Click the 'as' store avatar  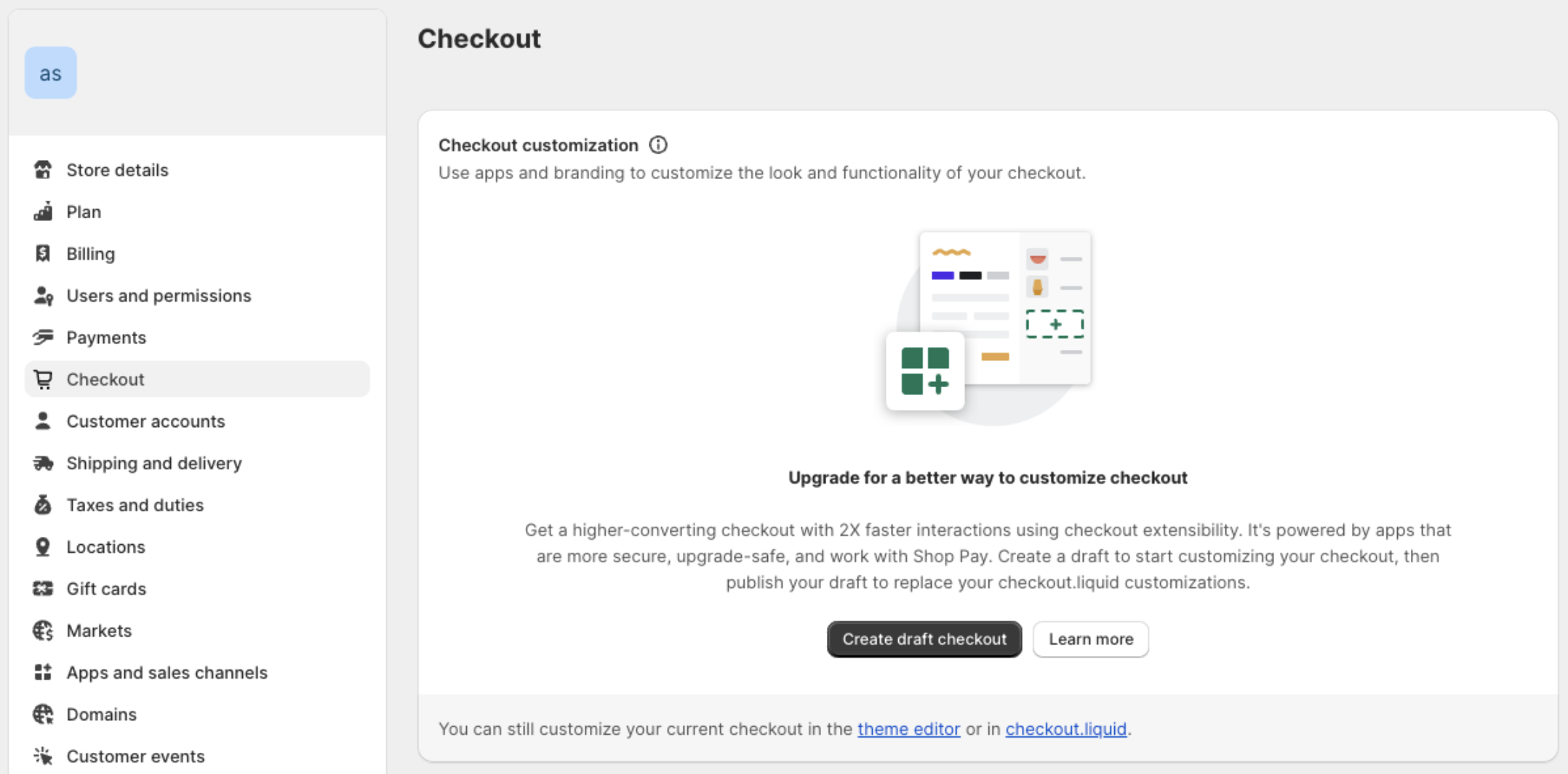[50, 72]
